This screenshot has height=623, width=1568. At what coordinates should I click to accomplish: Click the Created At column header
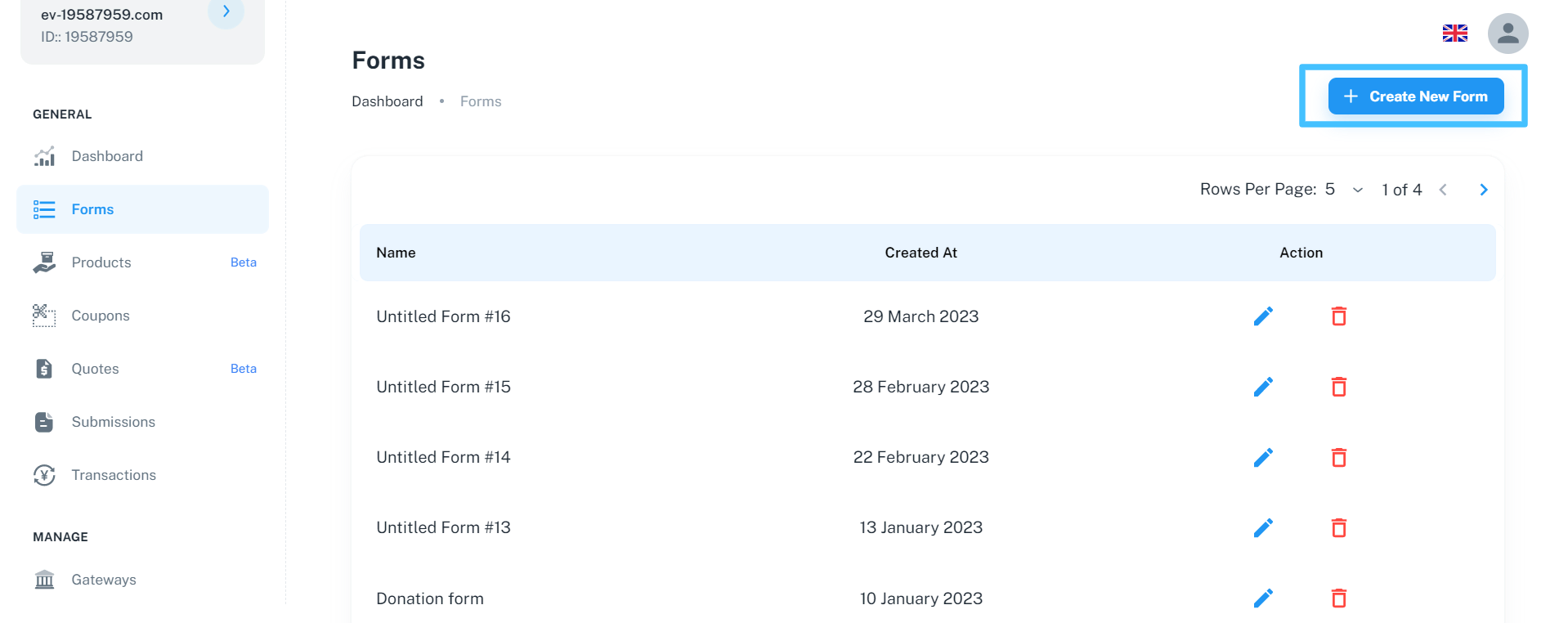click(x=921, y=253)
